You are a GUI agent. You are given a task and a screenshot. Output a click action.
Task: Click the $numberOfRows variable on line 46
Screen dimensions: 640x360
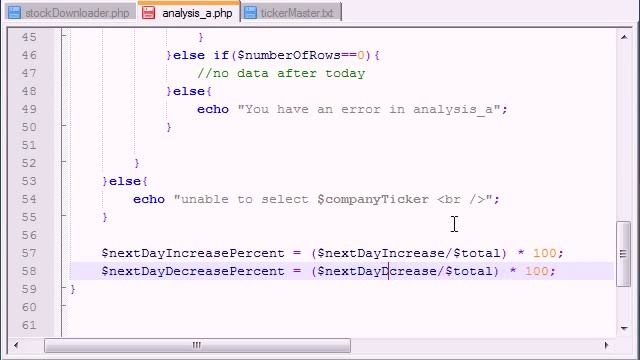[x=289, y=55]
